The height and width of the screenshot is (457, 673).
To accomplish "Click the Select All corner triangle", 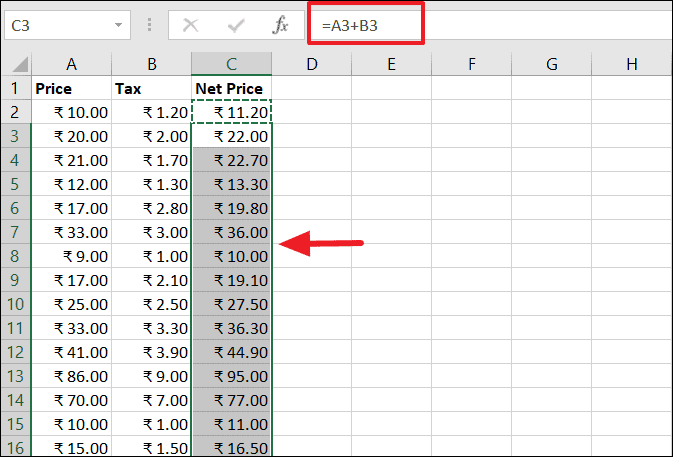I will [x=20, y=64].
